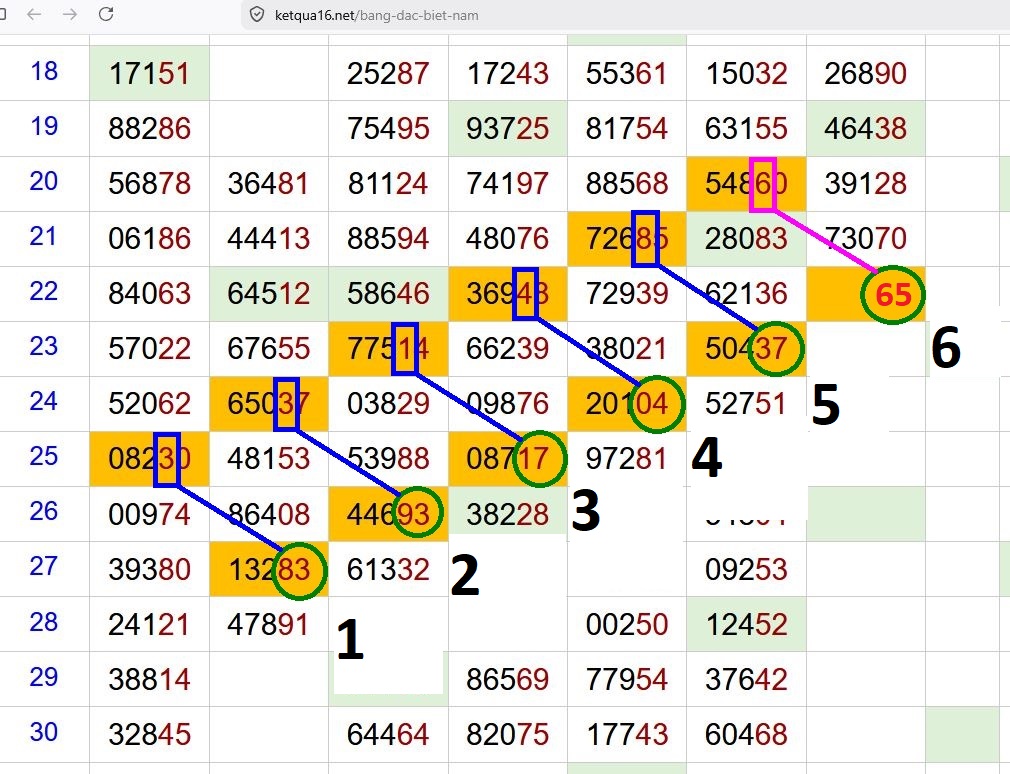Click cell 52062 in row 24
Viewport: 1010px width, 774px height.
pyautogui.click(x=149, y=404)
